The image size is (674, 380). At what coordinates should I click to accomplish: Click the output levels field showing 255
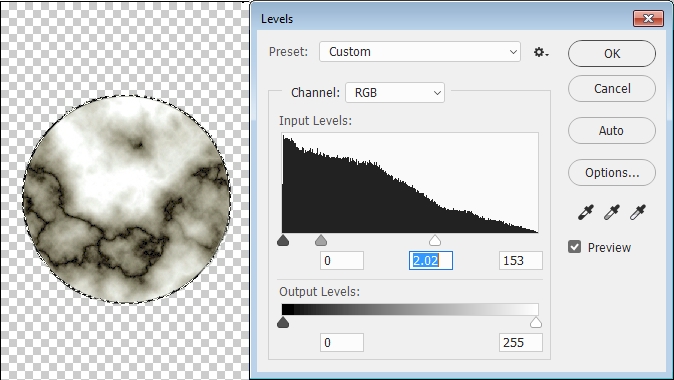[521, 343]
